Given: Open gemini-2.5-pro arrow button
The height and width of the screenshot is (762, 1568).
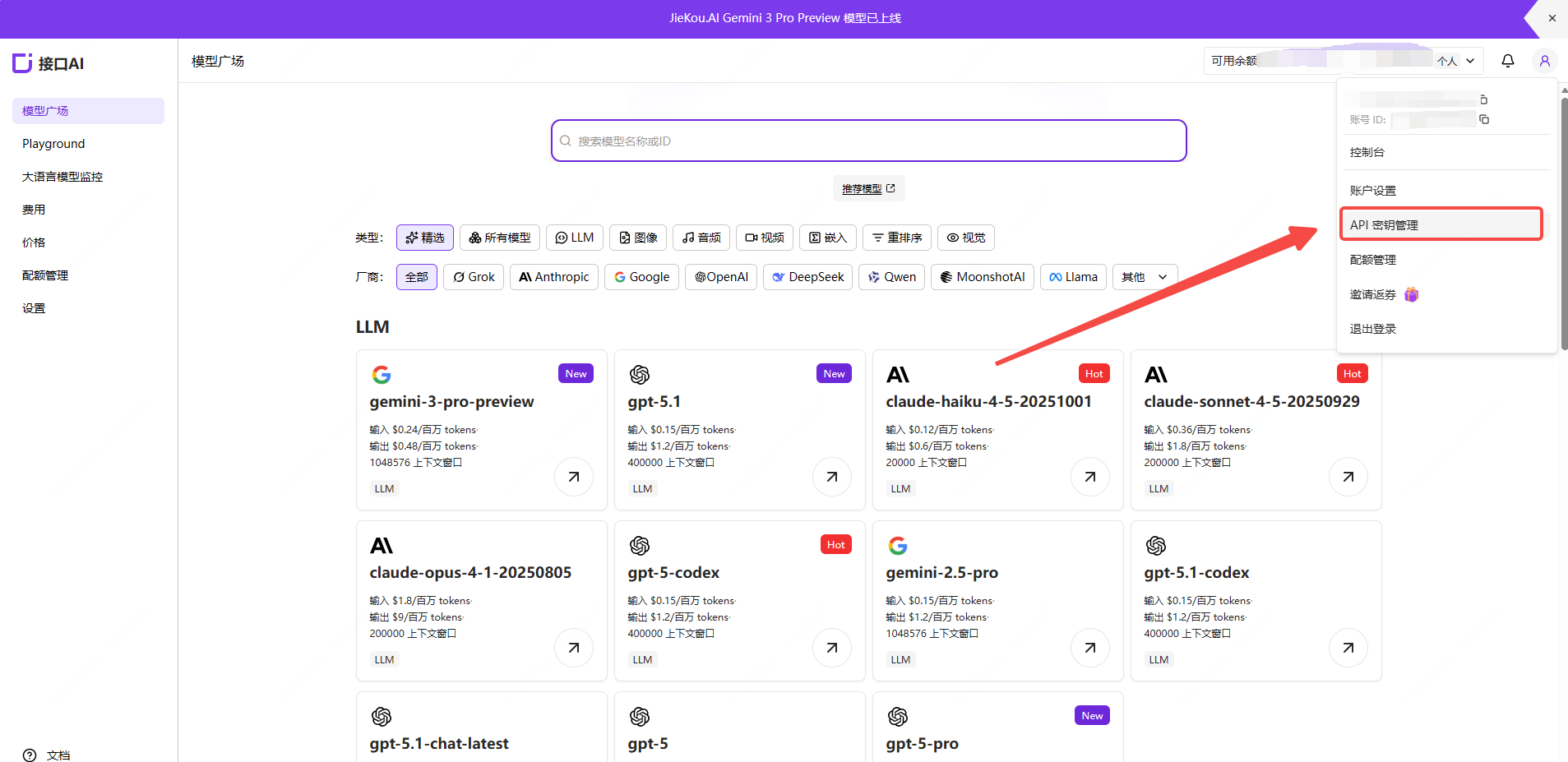Looking at the screenshot, I should click(x=1090, y=648).
